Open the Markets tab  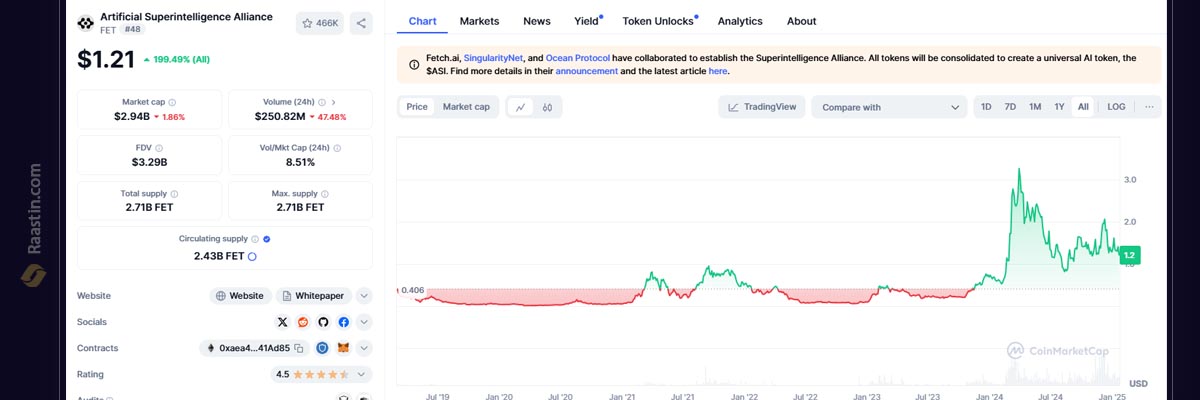pos(479,21)
